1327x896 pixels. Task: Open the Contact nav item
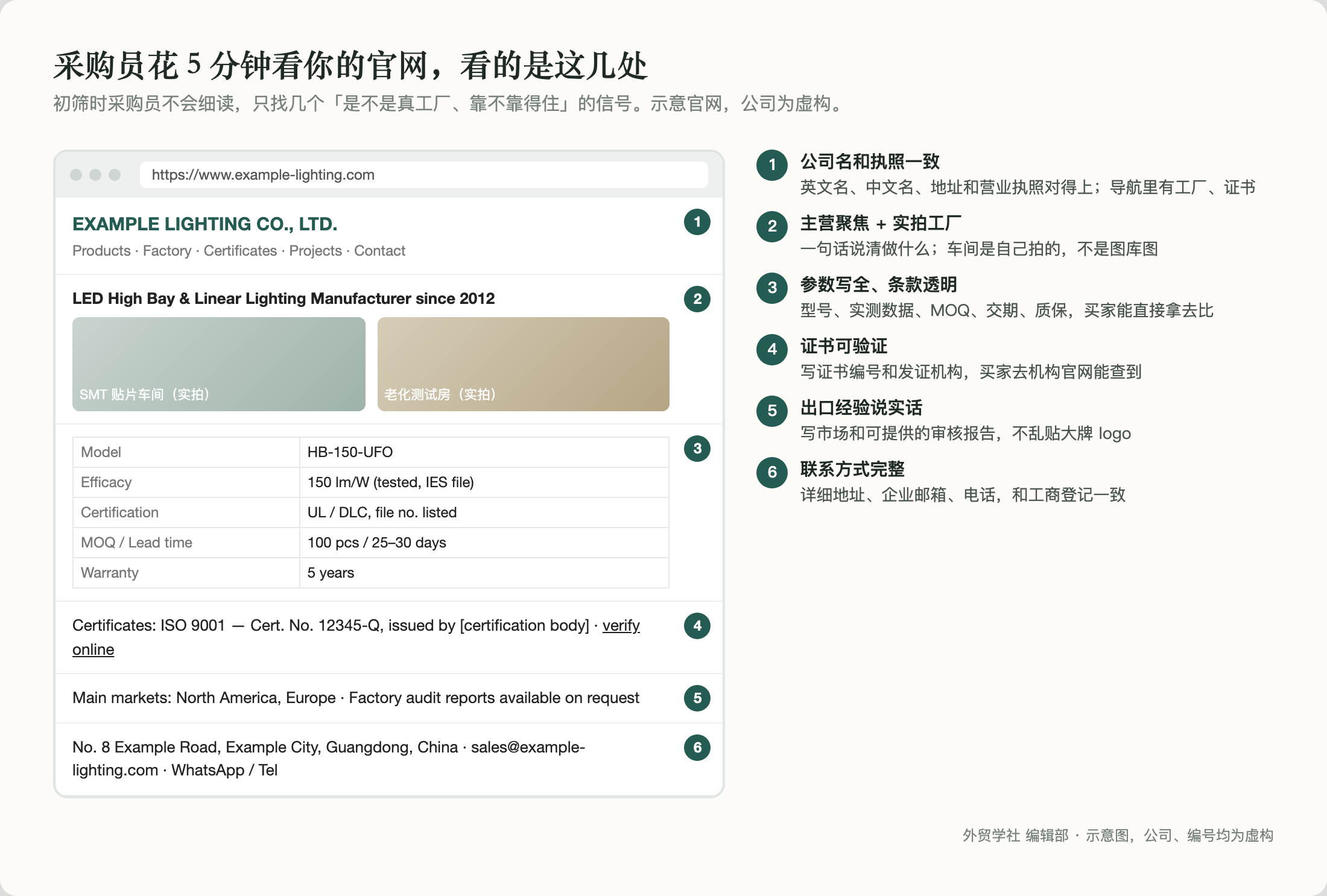pos(379,251)
